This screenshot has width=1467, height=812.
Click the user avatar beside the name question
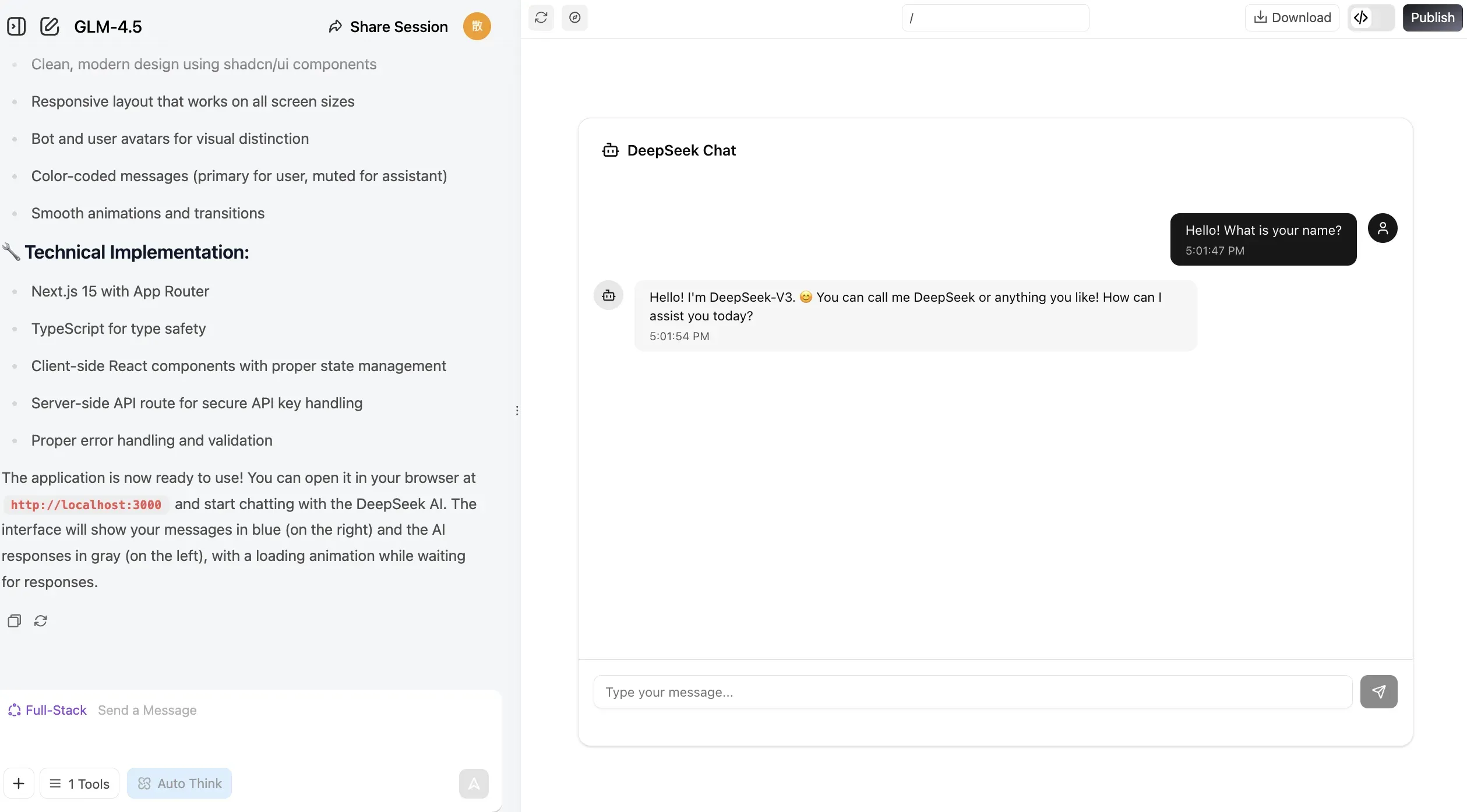pyautogui.click(x=1383, y=228)
